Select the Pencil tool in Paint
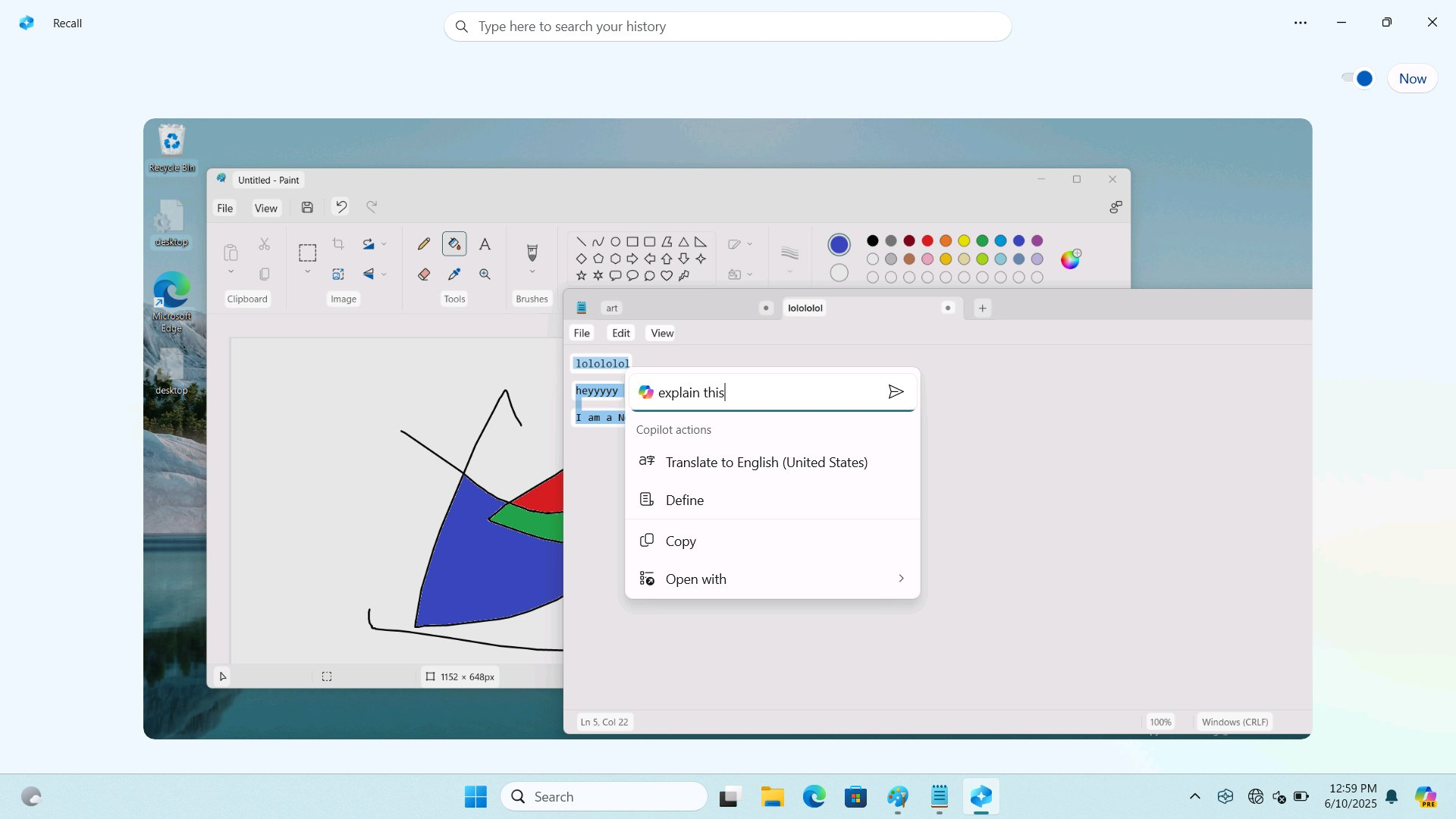 point(424,244)
